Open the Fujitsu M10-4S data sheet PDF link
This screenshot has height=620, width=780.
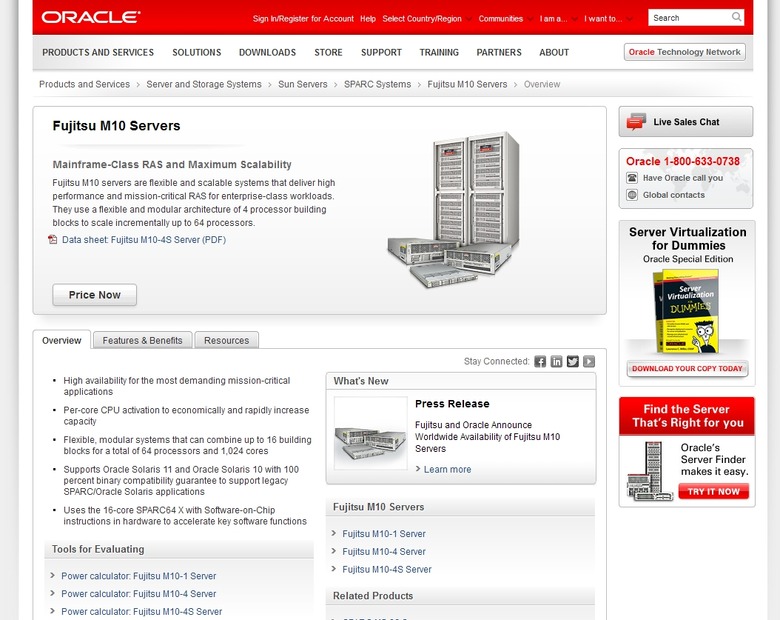144,240
